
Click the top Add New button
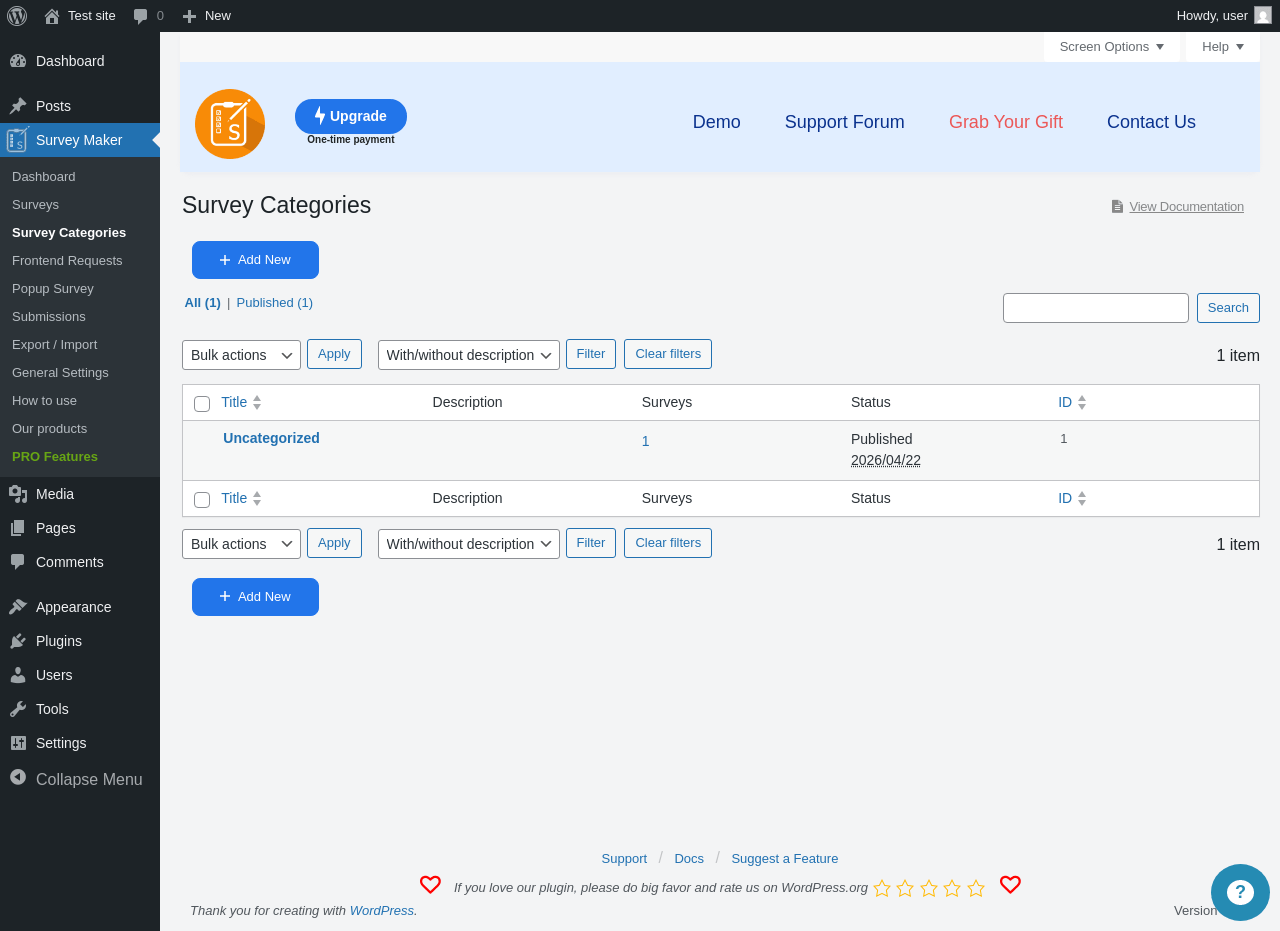coord(255,260)
